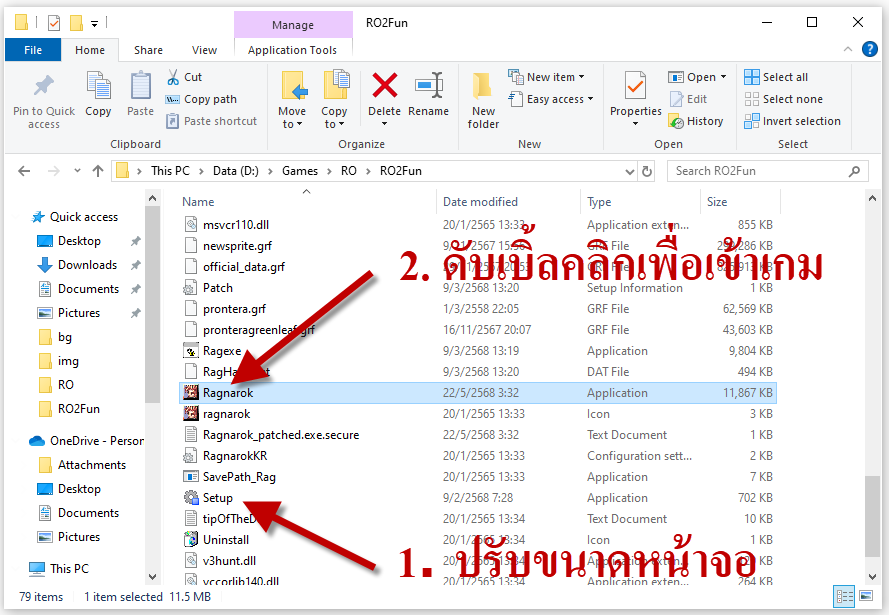Click the Refresh button beside address bar
This screenshot has height=615, width=889.
(x=647, y=171)
